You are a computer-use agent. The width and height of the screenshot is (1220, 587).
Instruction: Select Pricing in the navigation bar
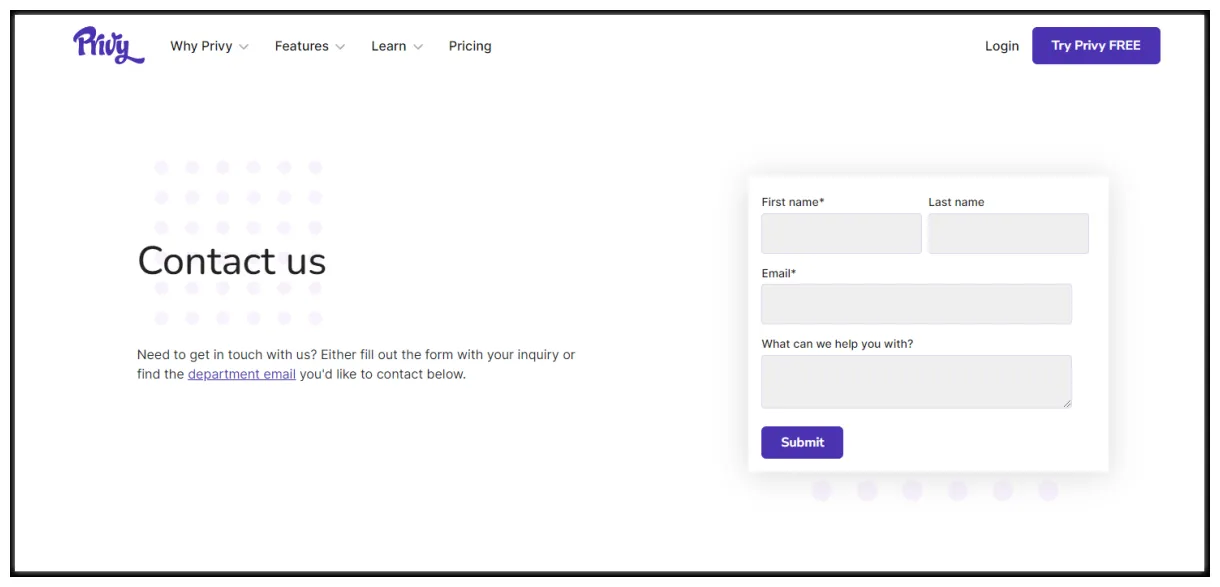click(x=469, y=45)
